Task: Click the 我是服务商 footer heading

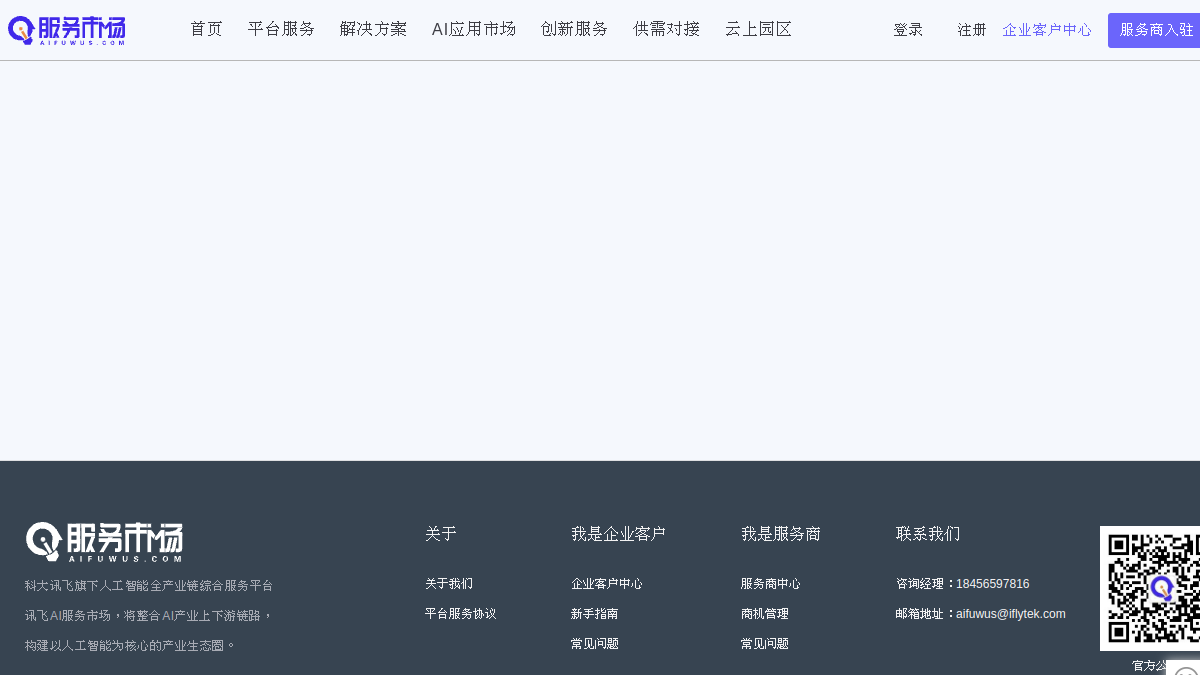Action: point(781,534)
